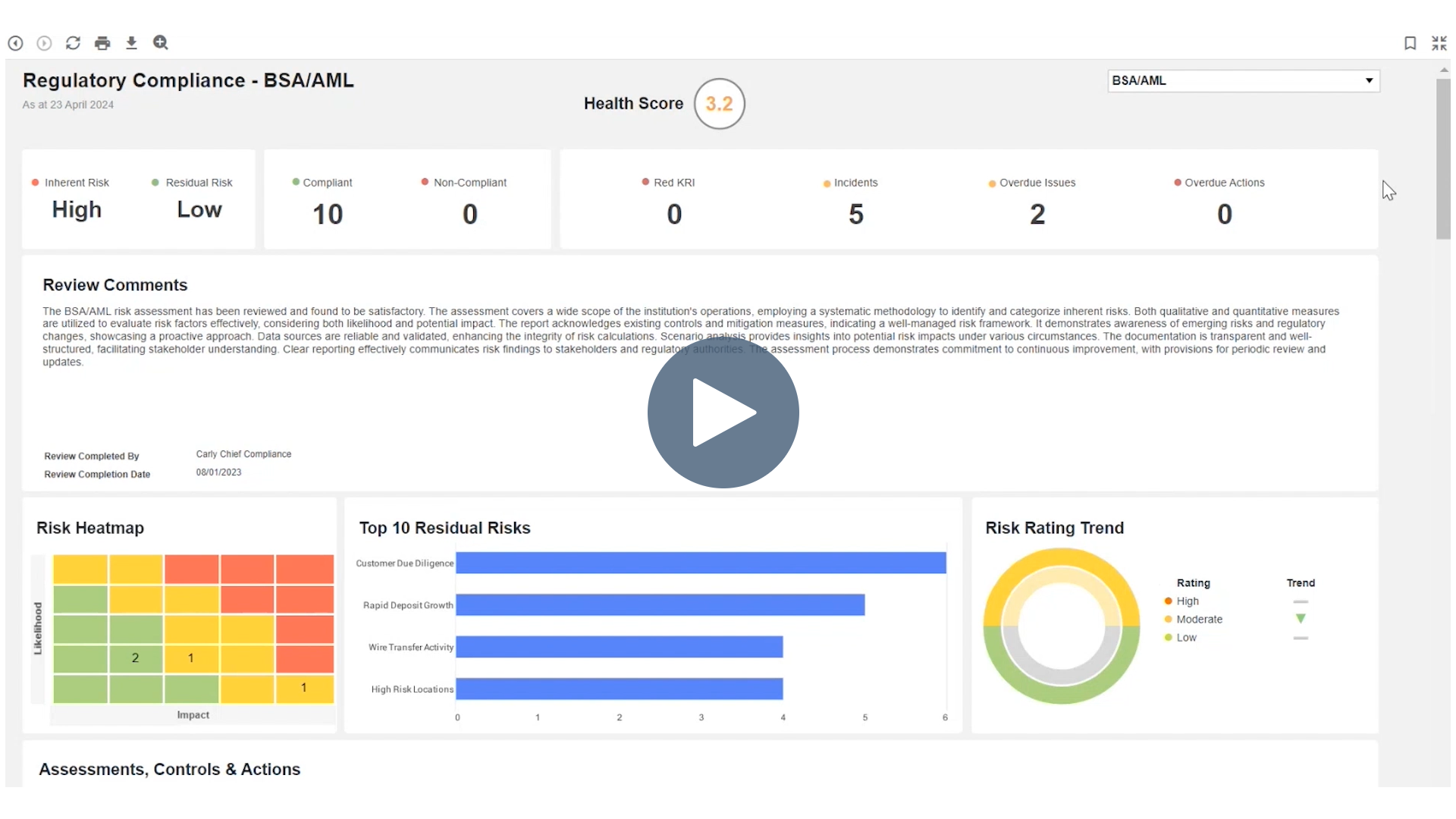The height and width of the screenshot is (819, 1456).
Task: Click the Overdue Issues count of 2
Action: 1036,213
